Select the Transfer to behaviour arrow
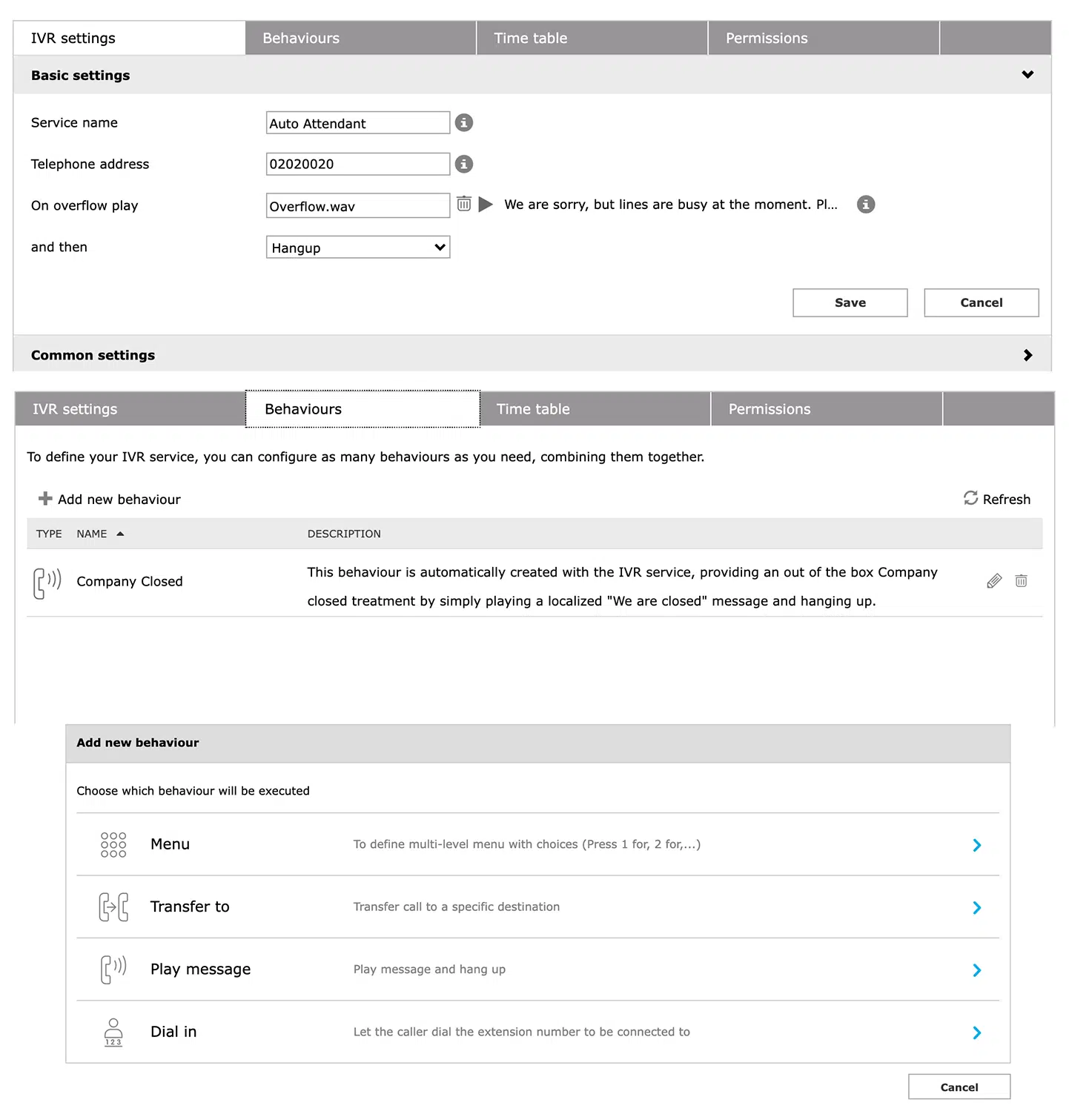 (976, 907)
